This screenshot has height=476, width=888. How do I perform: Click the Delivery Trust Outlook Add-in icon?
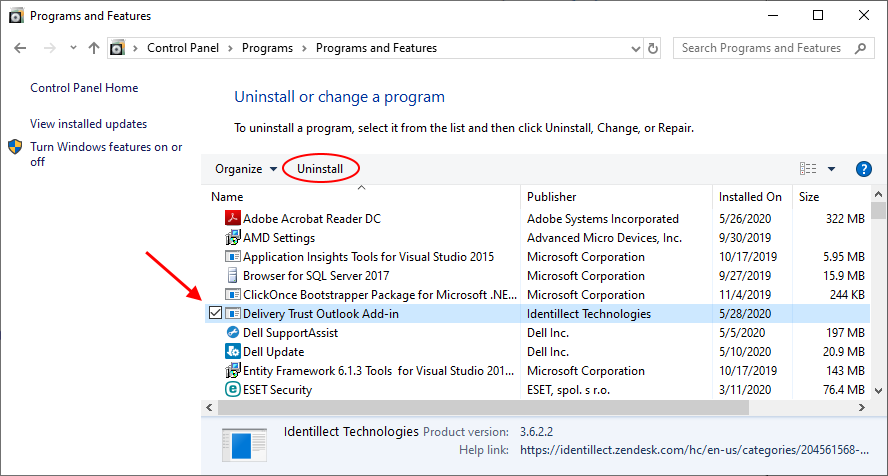(x=233, y=314)
